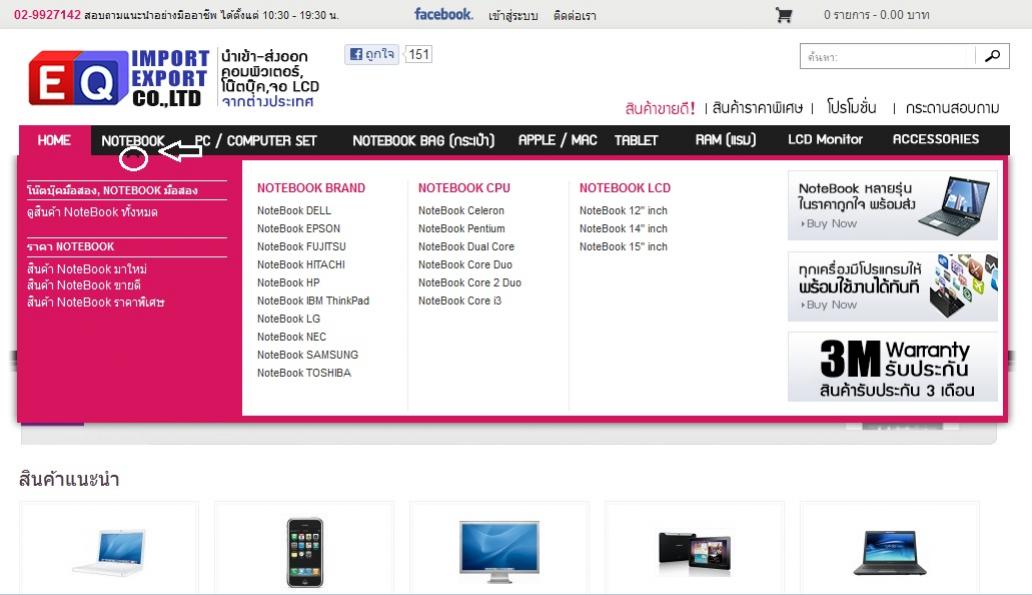Screen dimensions: 1032x595
Task: Open special price products link
Action: pyautogui.click(x=758, y=108)
